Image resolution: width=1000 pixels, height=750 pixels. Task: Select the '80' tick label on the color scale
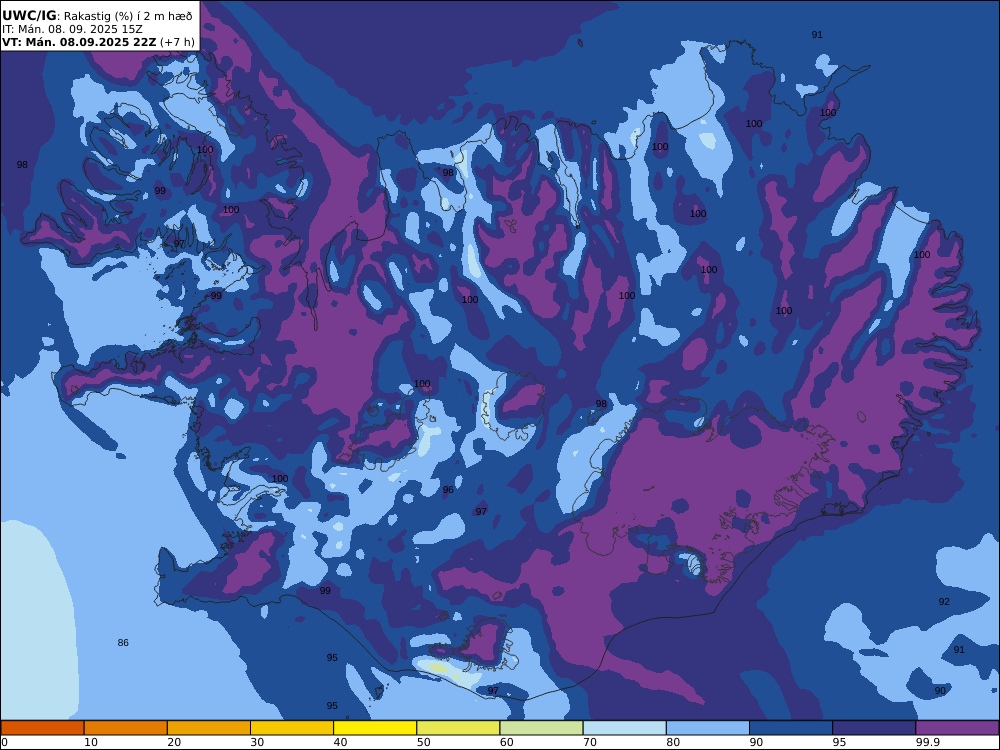click(x=673, y=742)
